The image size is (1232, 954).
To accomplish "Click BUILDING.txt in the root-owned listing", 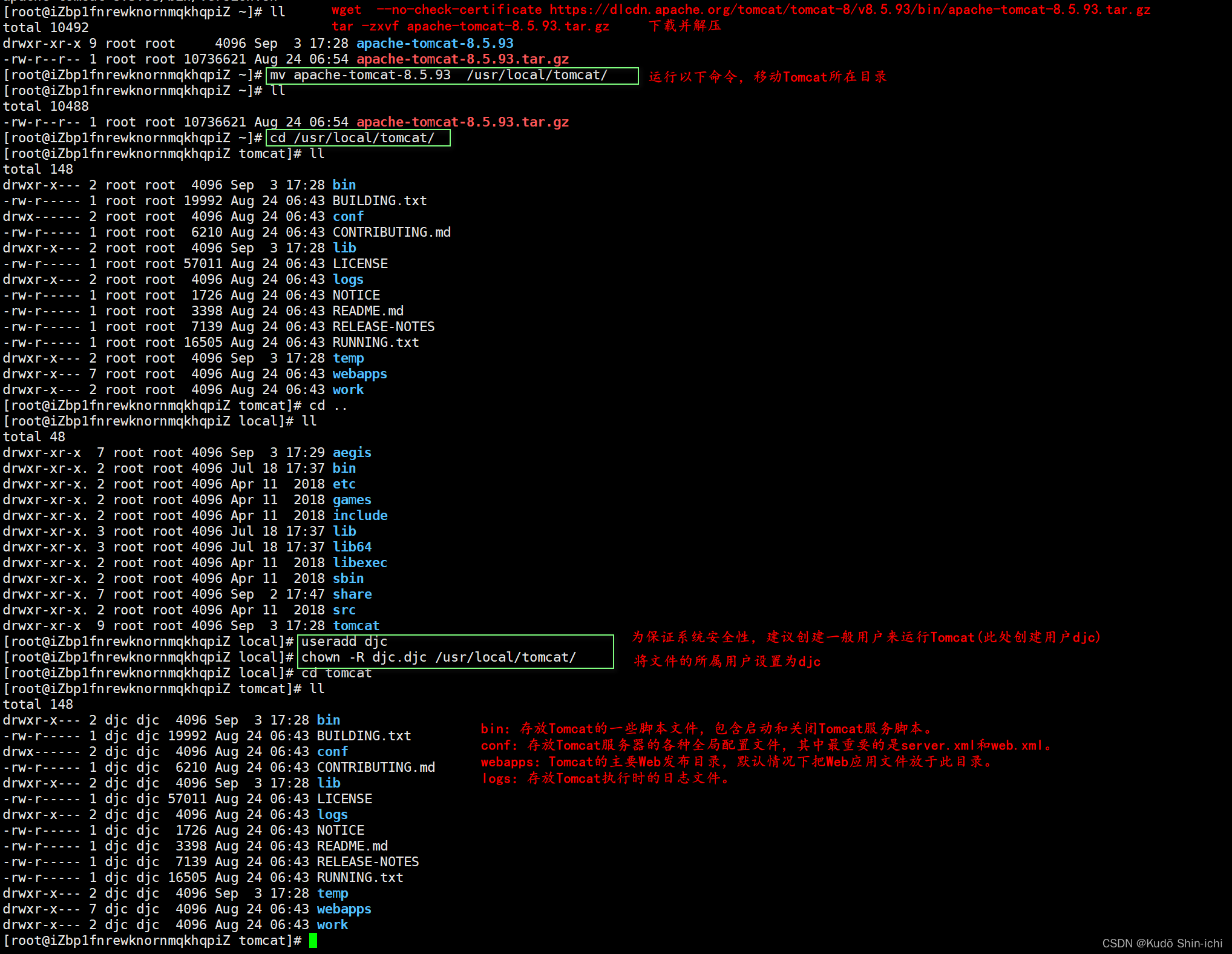I will (x=379, y=201).
